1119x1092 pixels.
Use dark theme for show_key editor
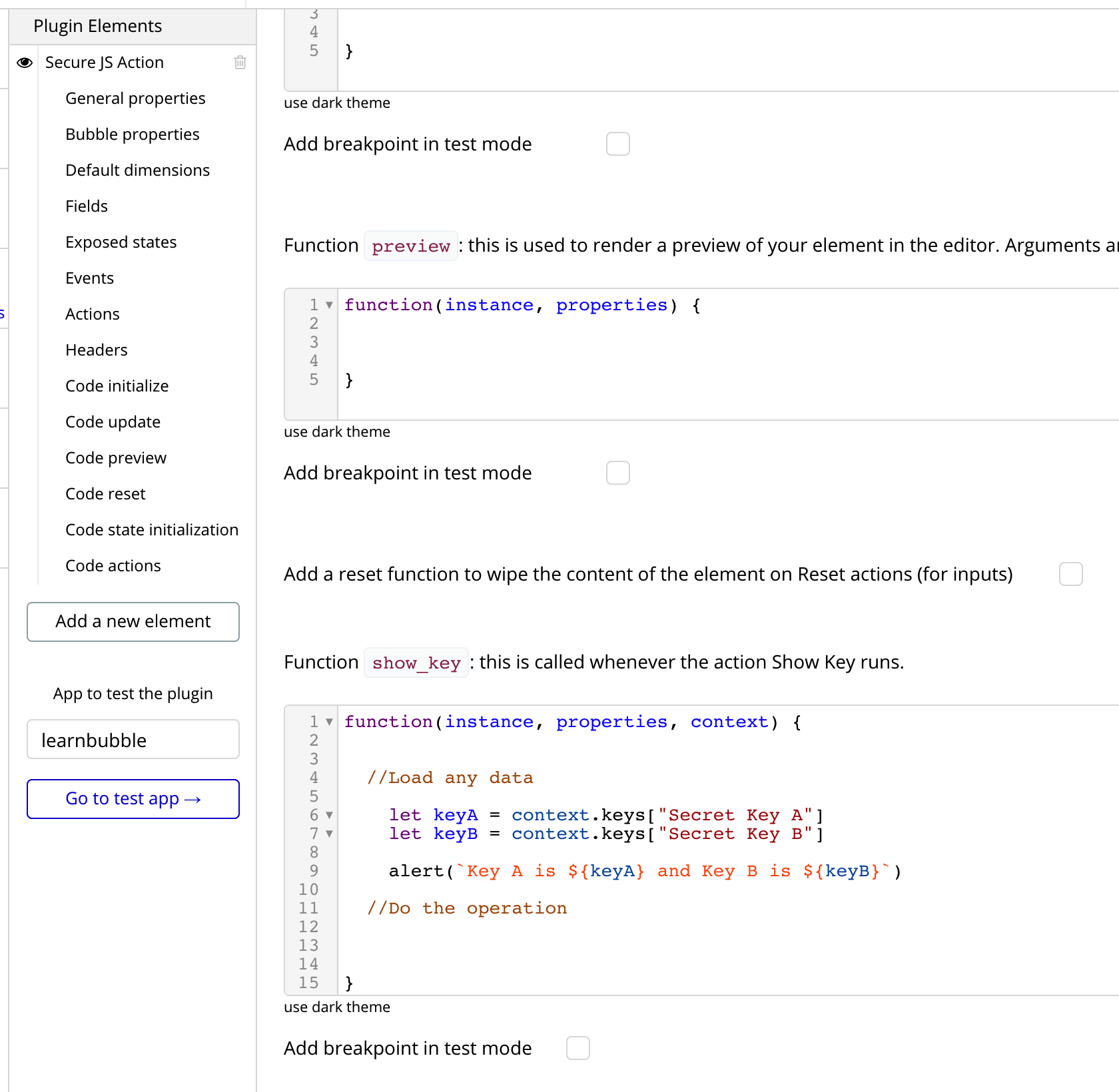tap(337, 1007)
